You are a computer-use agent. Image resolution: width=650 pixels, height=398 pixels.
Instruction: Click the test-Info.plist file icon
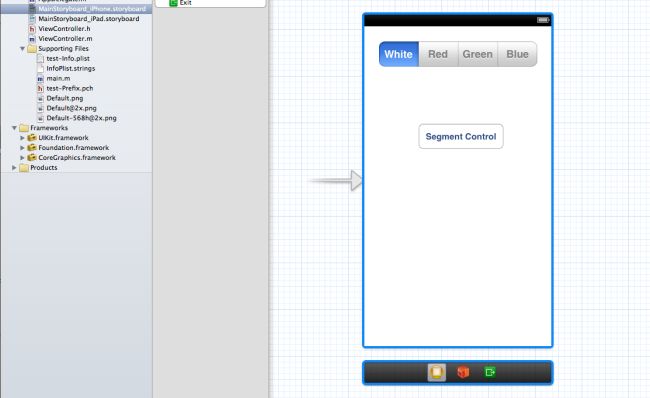click(40, 58)
